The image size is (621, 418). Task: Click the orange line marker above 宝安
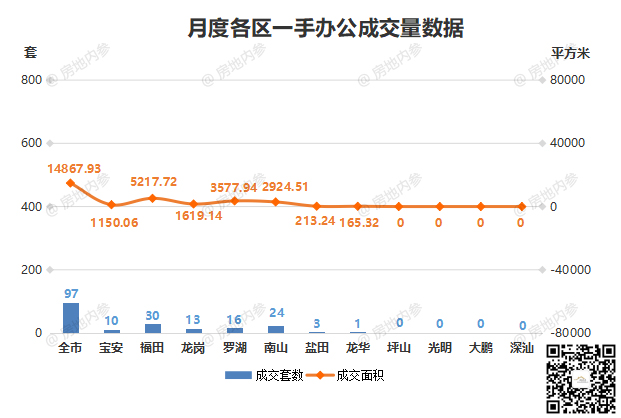[x=112, y=205]
